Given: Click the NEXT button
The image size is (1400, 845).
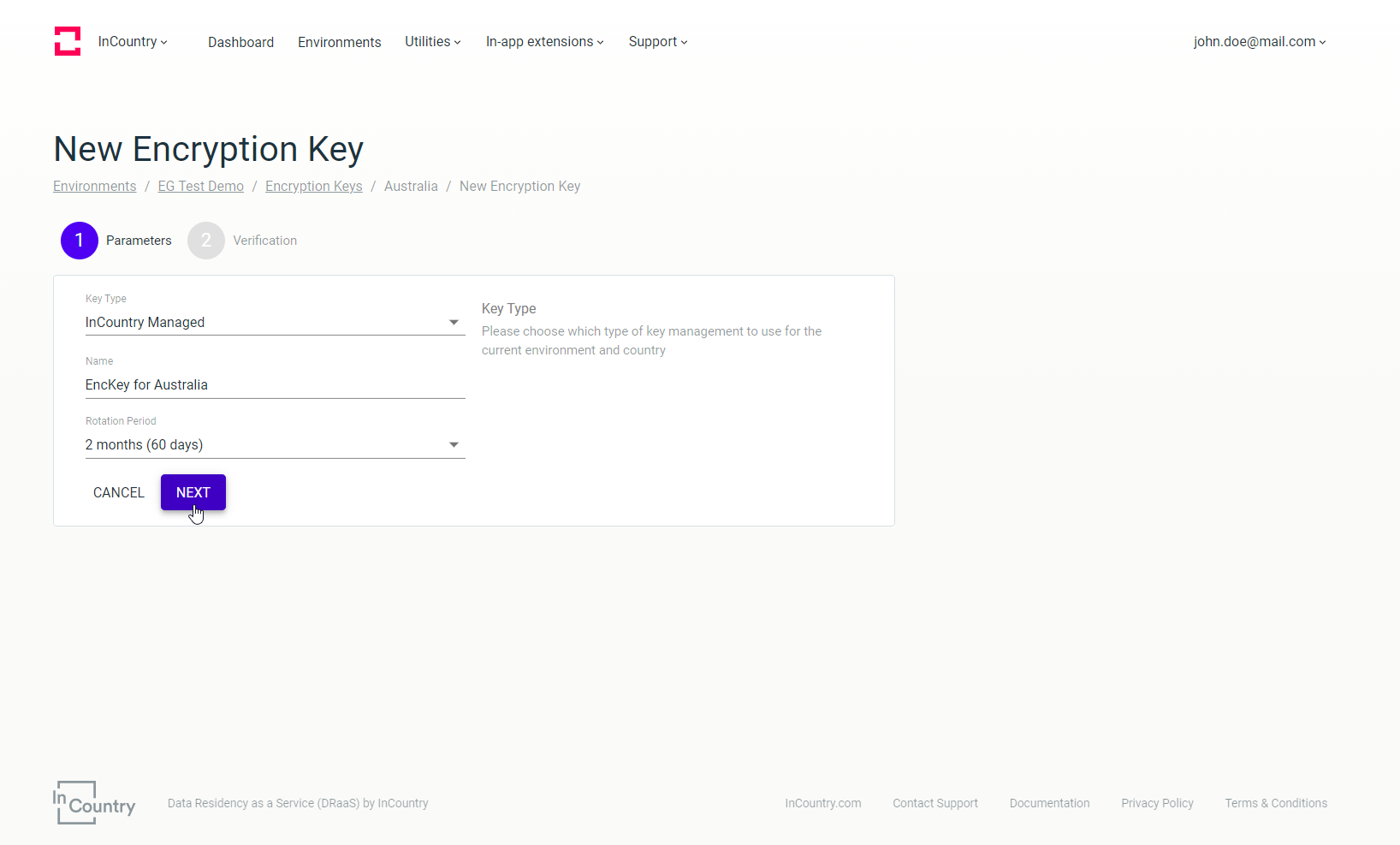Looking at the screenshot, I should (x=193, y=492).
